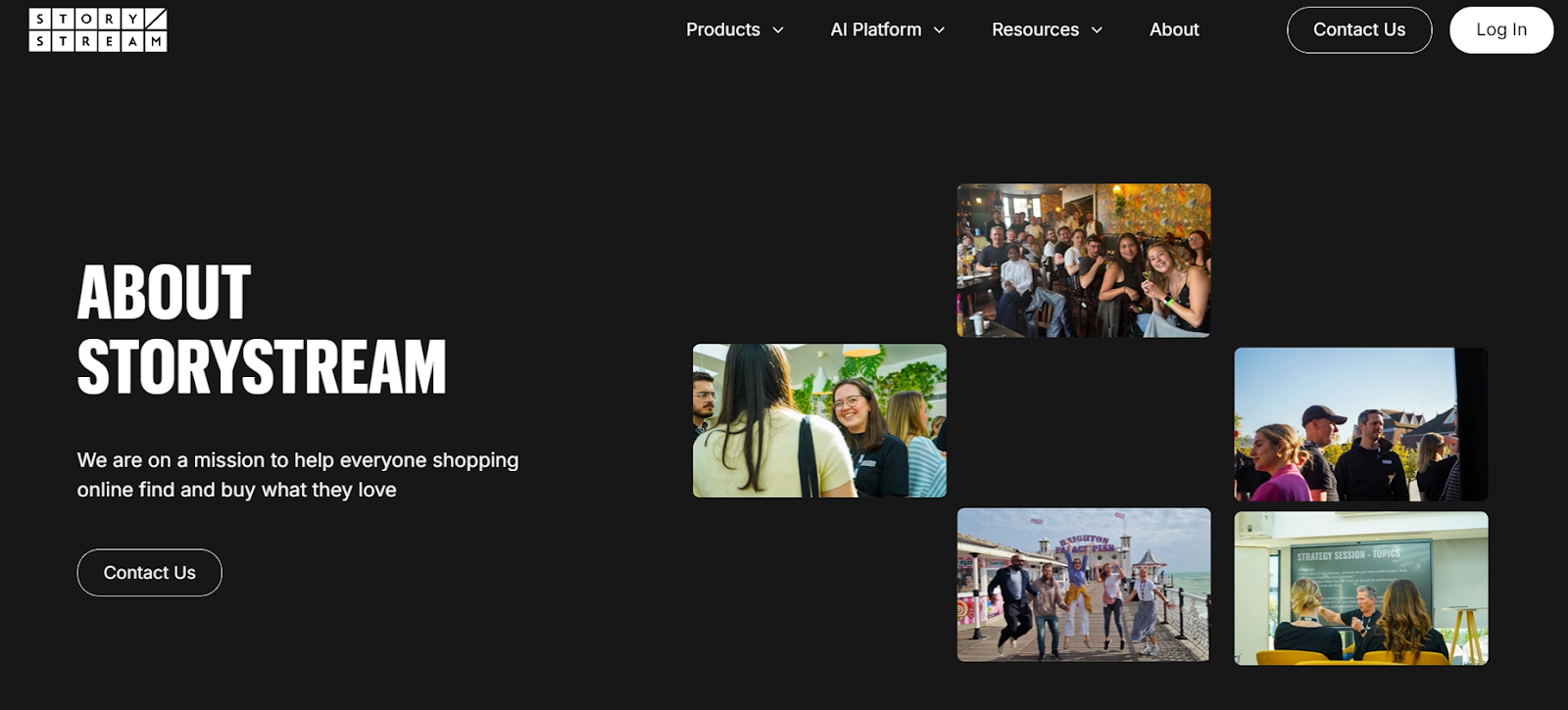The image size is (1568, 710).
Task: Open the photo of smiling woman with glasses
Action: click(819, 421)
